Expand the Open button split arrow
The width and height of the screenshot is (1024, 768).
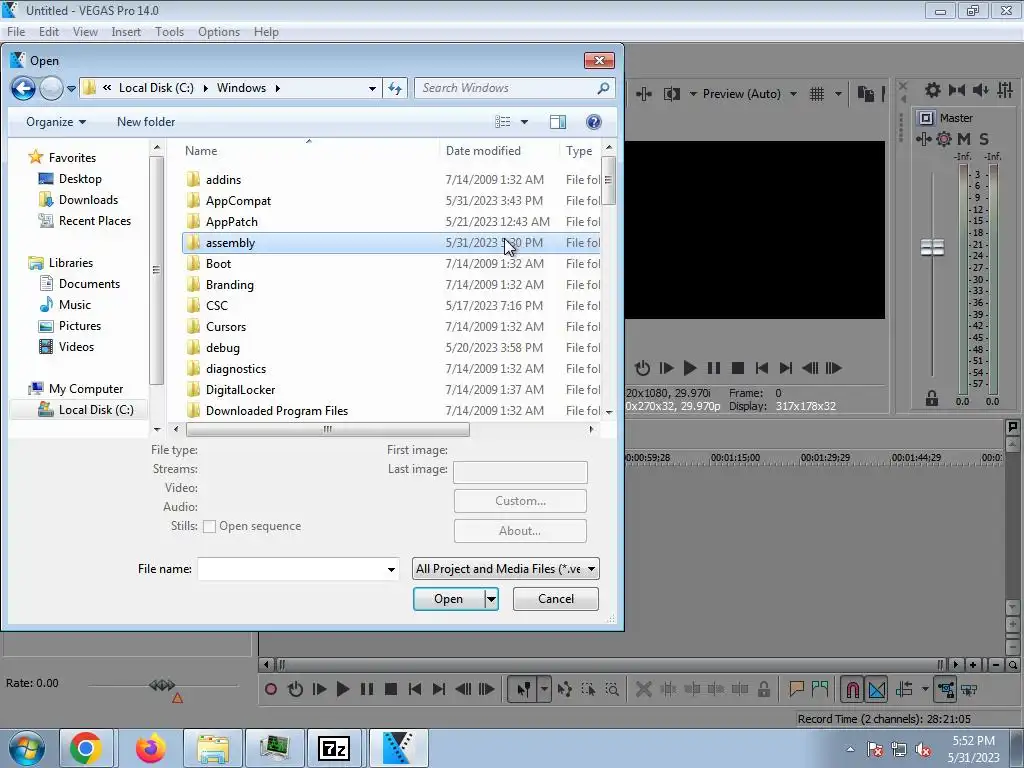(x=491, y=599)
